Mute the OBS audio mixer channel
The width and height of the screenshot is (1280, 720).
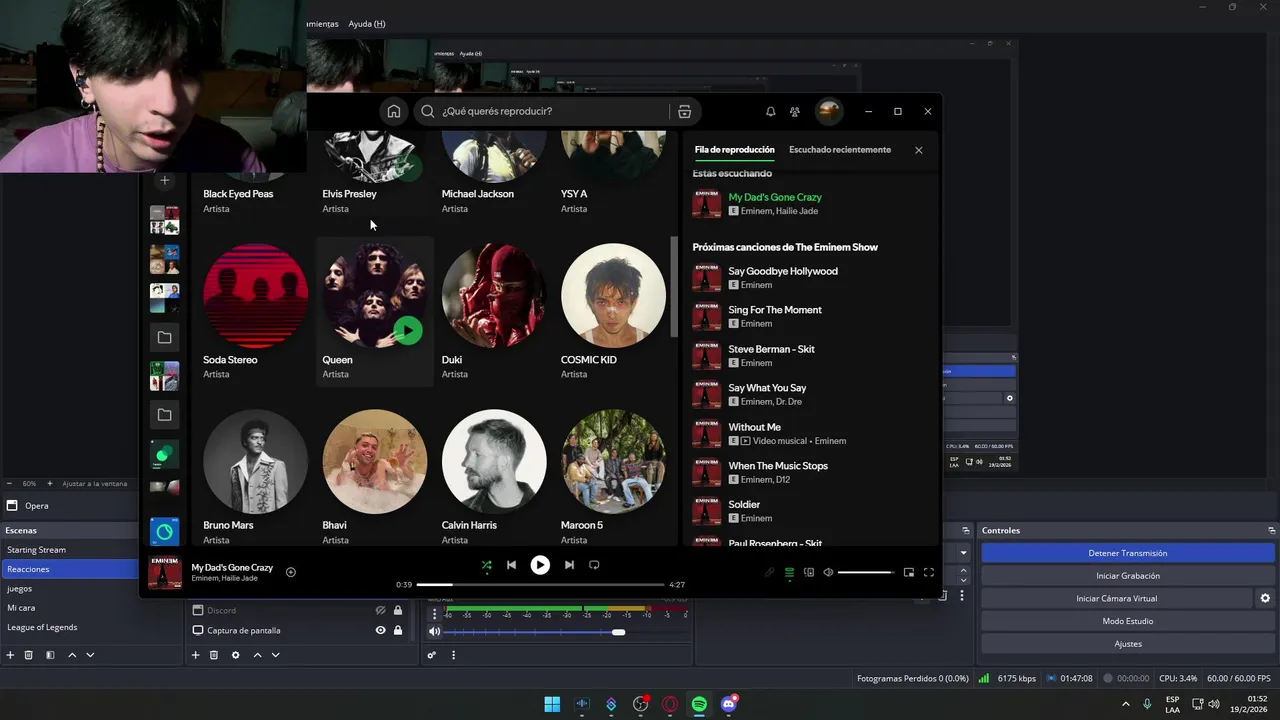434,632
